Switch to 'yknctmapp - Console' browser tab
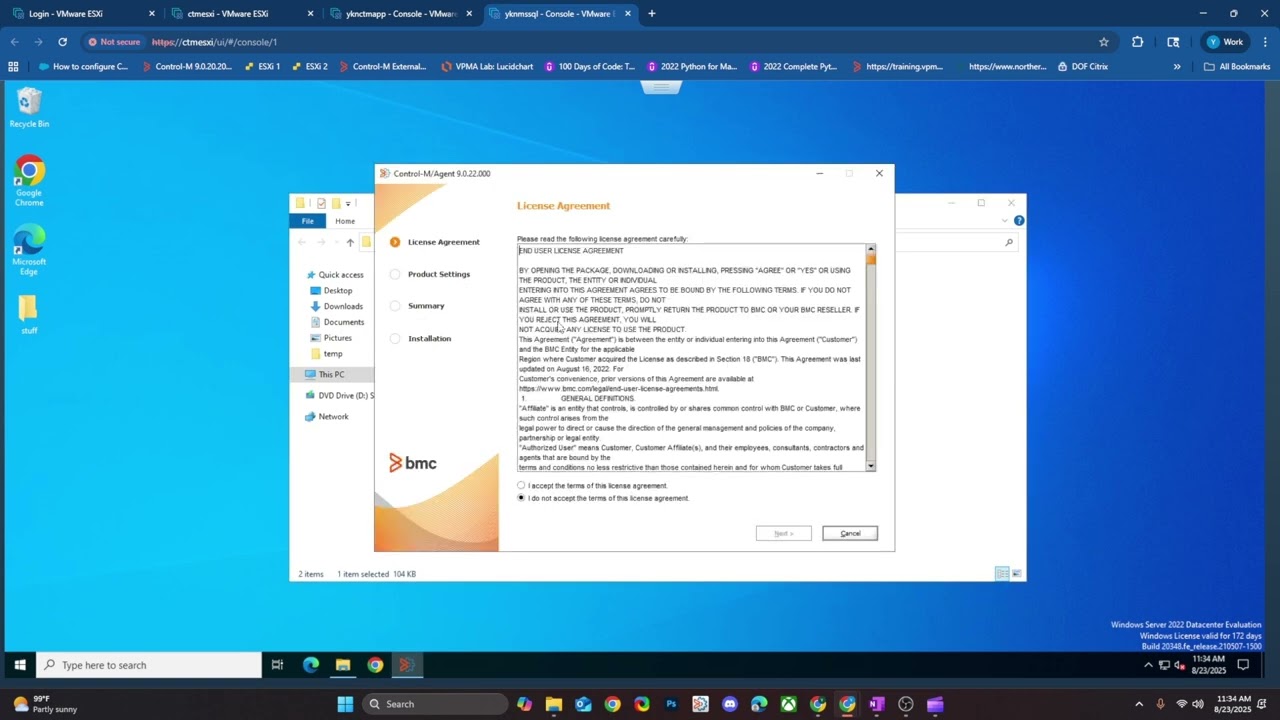 [x=400, y=14]
